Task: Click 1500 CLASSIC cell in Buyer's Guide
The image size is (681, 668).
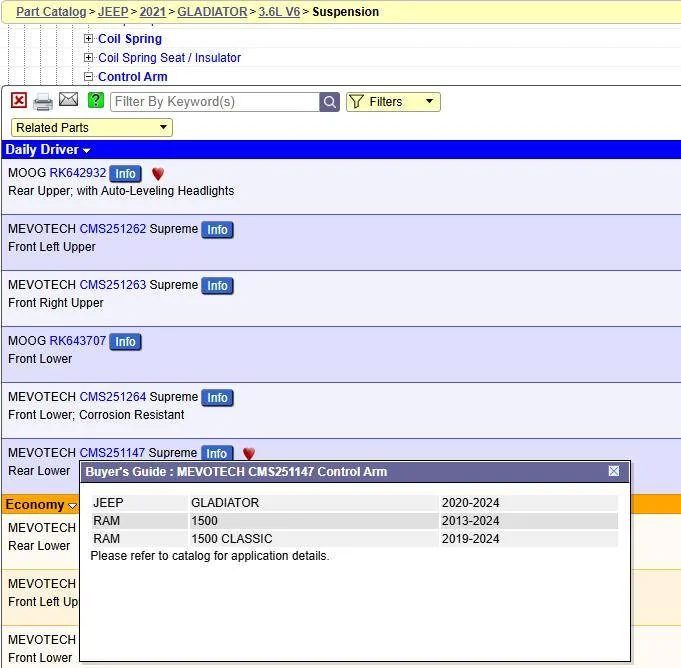Action: [313, 539]
